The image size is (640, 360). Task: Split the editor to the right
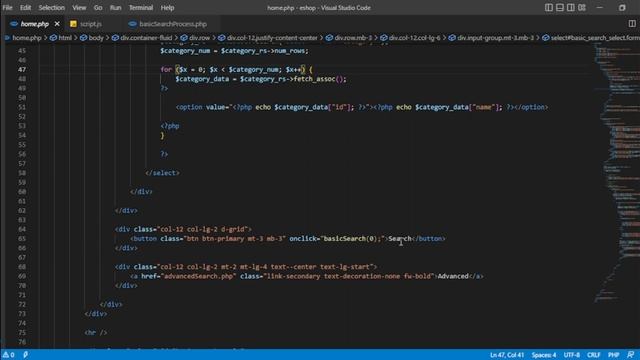click(632, 24)
